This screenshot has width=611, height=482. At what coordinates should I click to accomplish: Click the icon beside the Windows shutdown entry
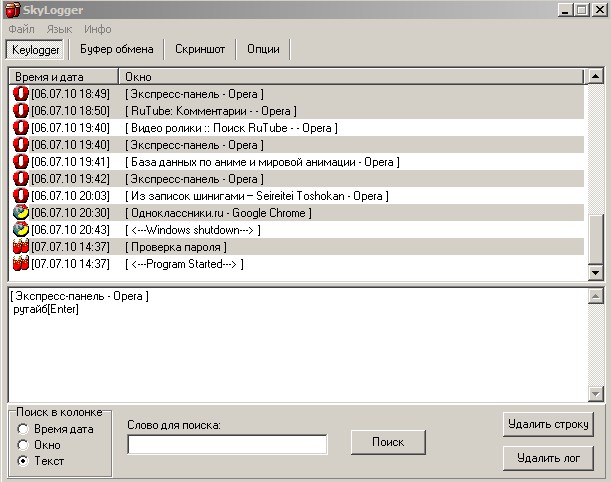(20, 230)
